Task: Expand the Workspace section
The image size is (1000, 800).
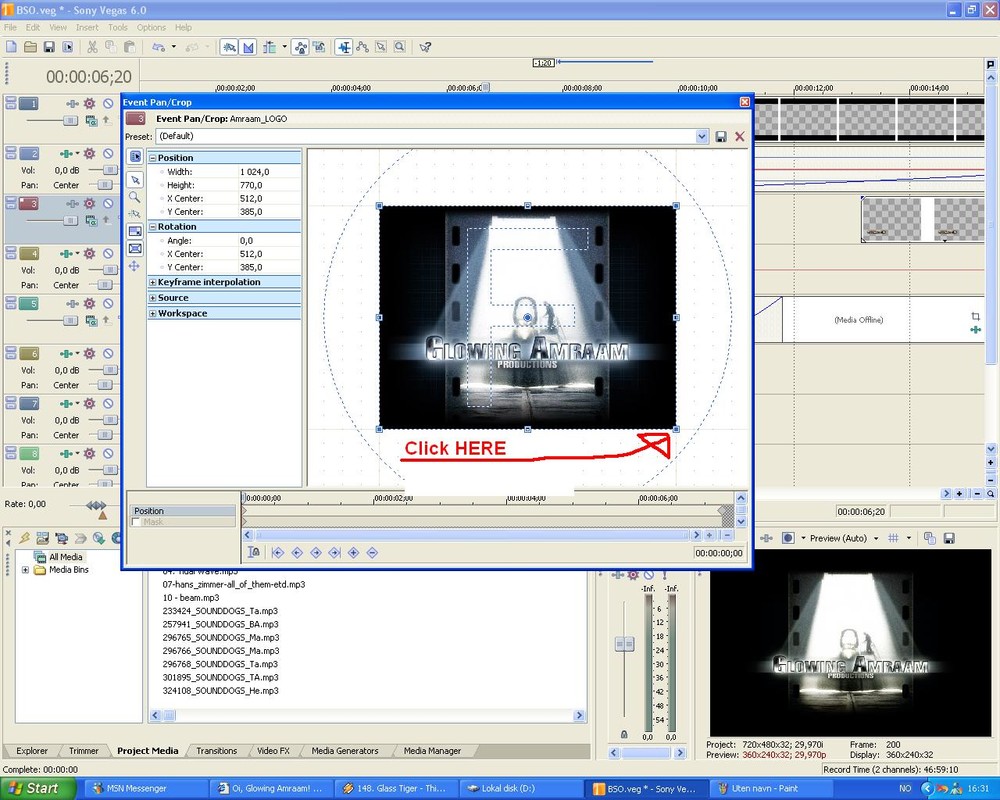Action: click(152, 313)
